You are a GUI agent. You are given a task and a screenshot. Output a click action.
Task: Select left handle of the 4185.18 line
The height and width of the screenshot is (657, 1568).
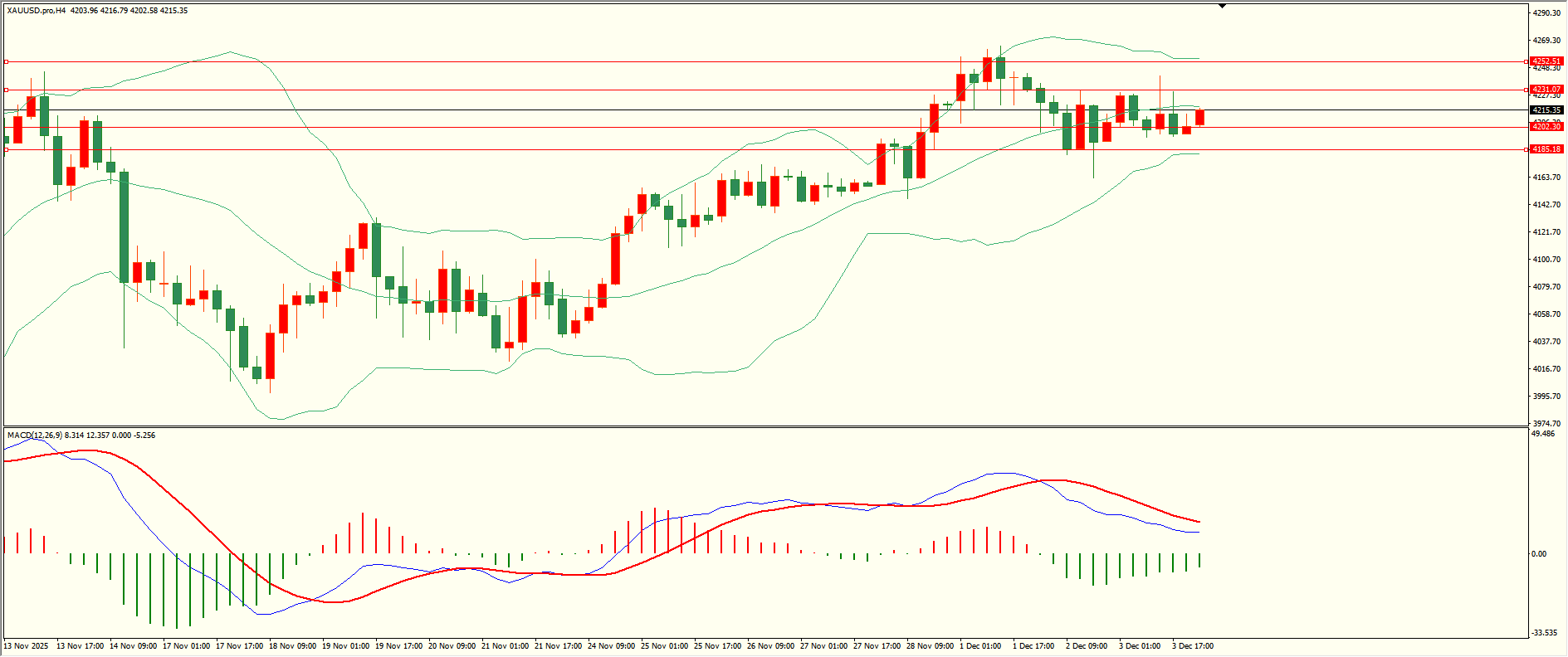[x=7, y=150]
